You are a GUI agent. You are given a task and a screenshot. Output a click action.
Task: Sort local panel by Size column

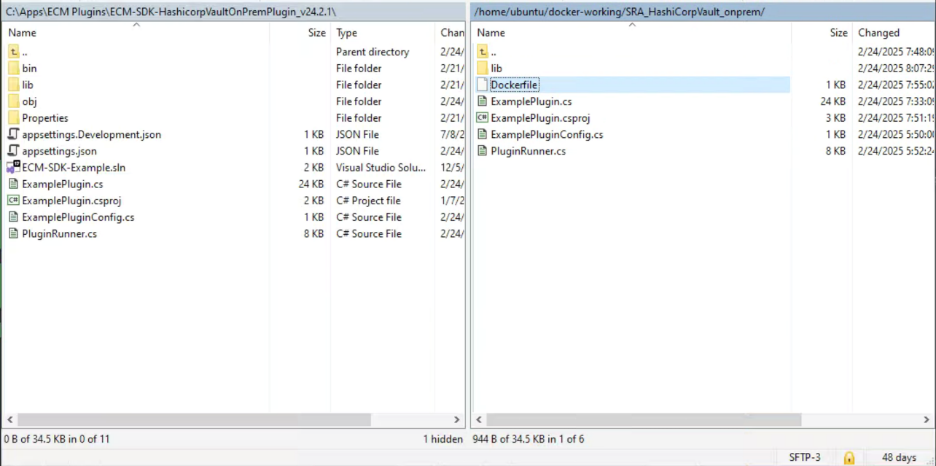pos(300,32)
